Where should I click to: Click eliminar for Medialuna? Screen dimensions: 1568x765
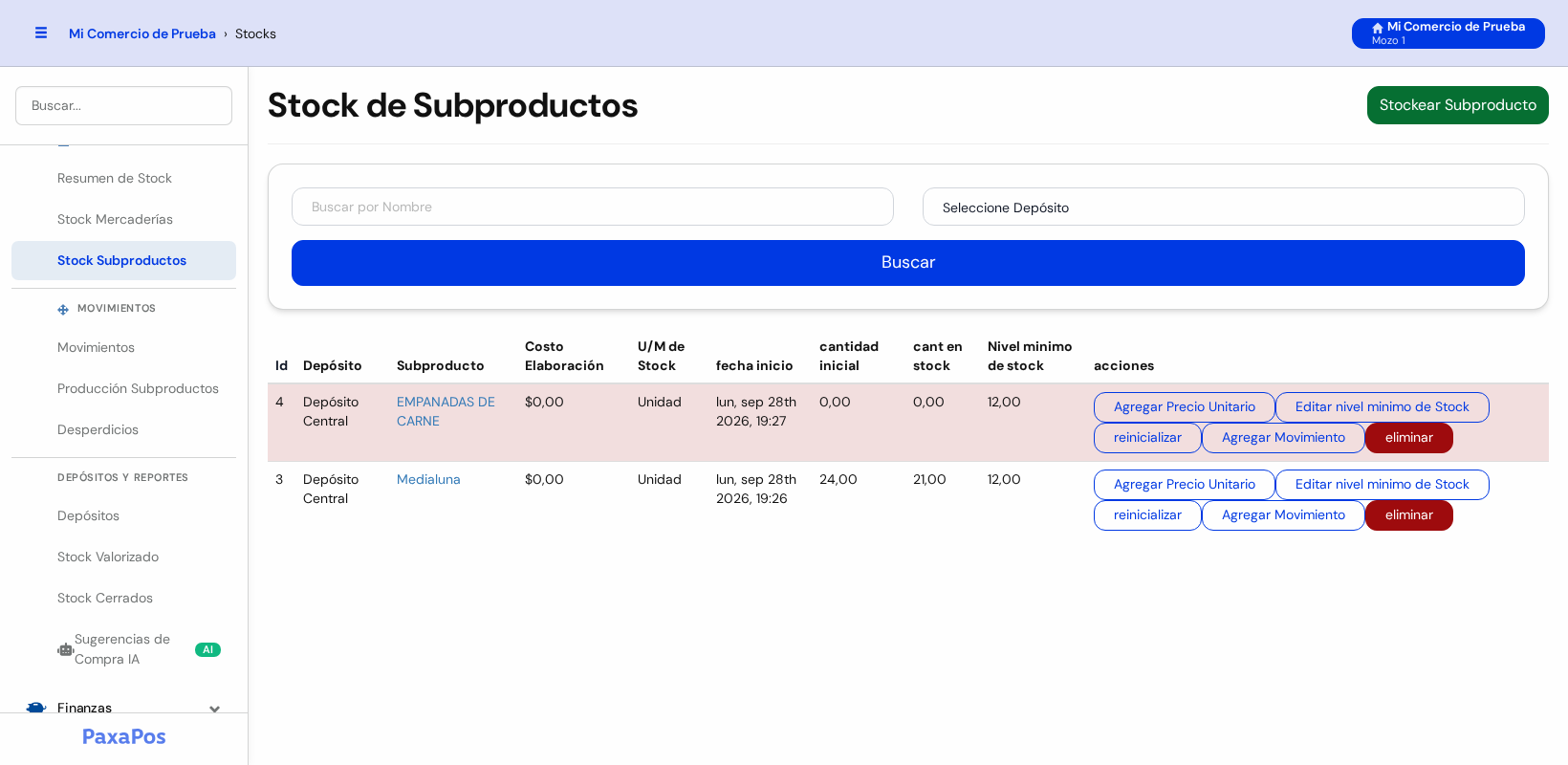(1409, 515)
